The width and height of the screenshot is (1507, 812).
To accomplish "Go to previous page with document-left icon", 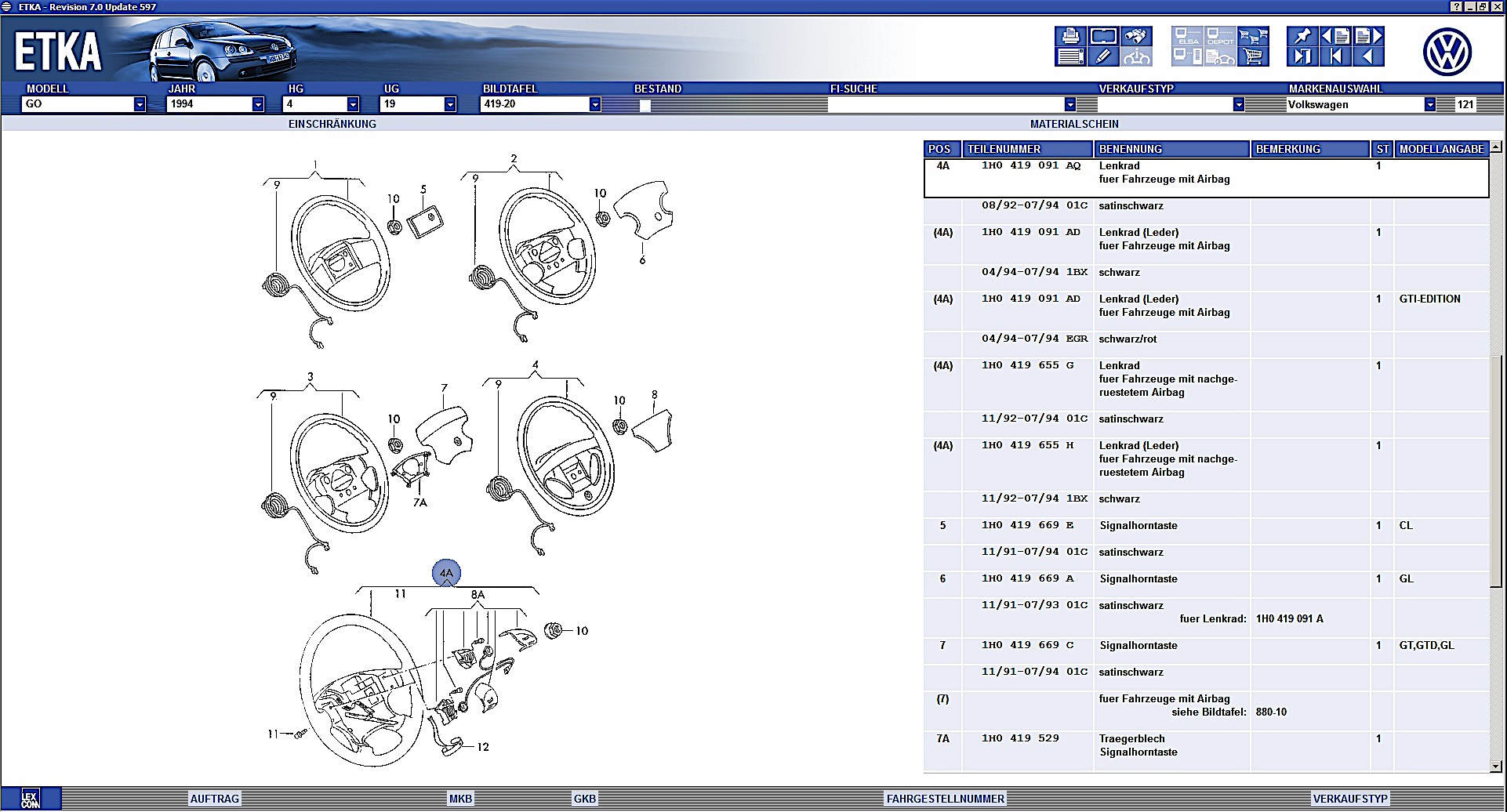I will pos(1335,36).
